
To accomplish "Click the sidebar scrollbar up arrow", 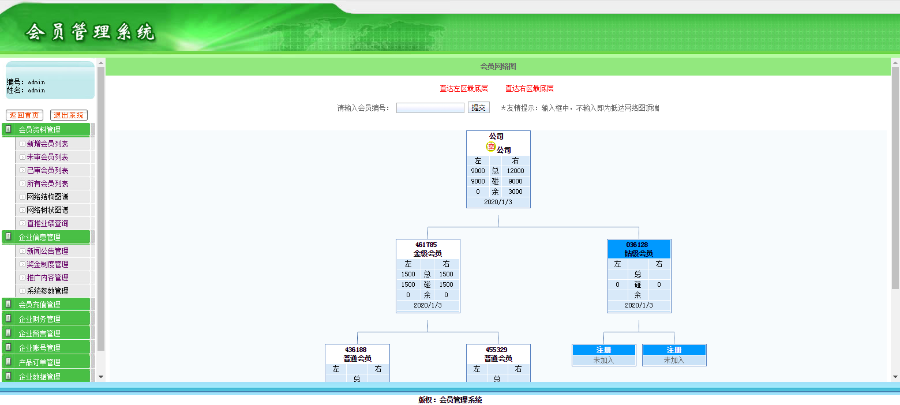I will (x=101, y=63).
